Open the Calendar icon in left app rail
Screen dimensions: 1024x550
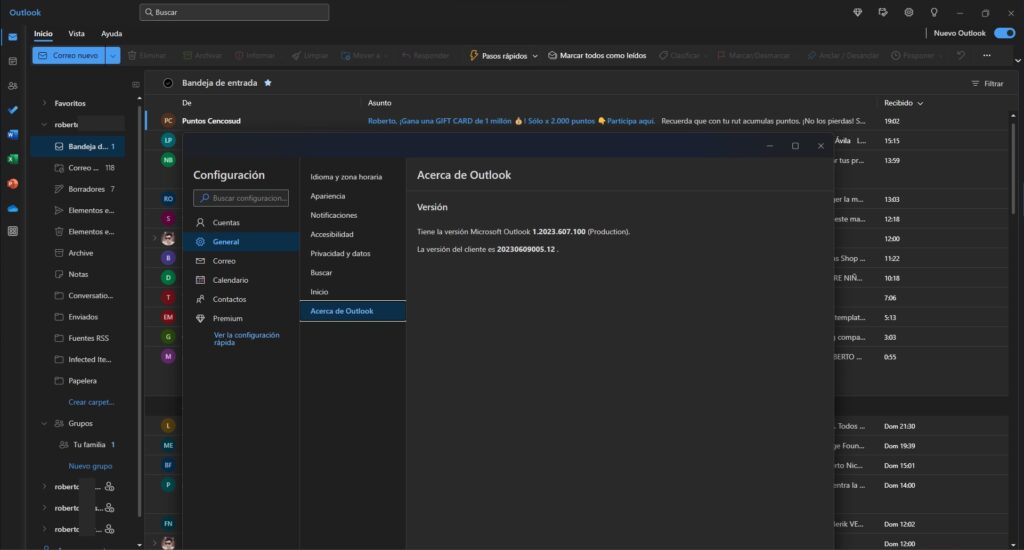12,61
